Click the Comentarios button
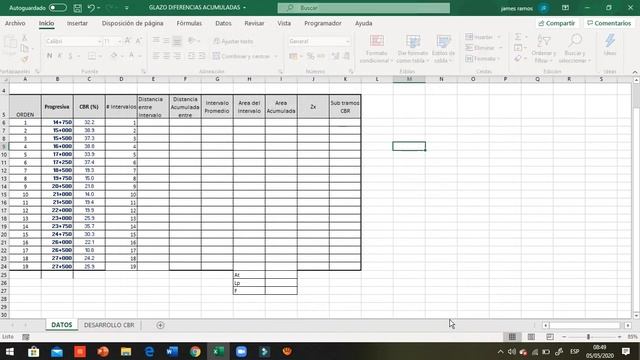Image resolution: width=640 pixels, height=360 pixels. pos(609,23)
